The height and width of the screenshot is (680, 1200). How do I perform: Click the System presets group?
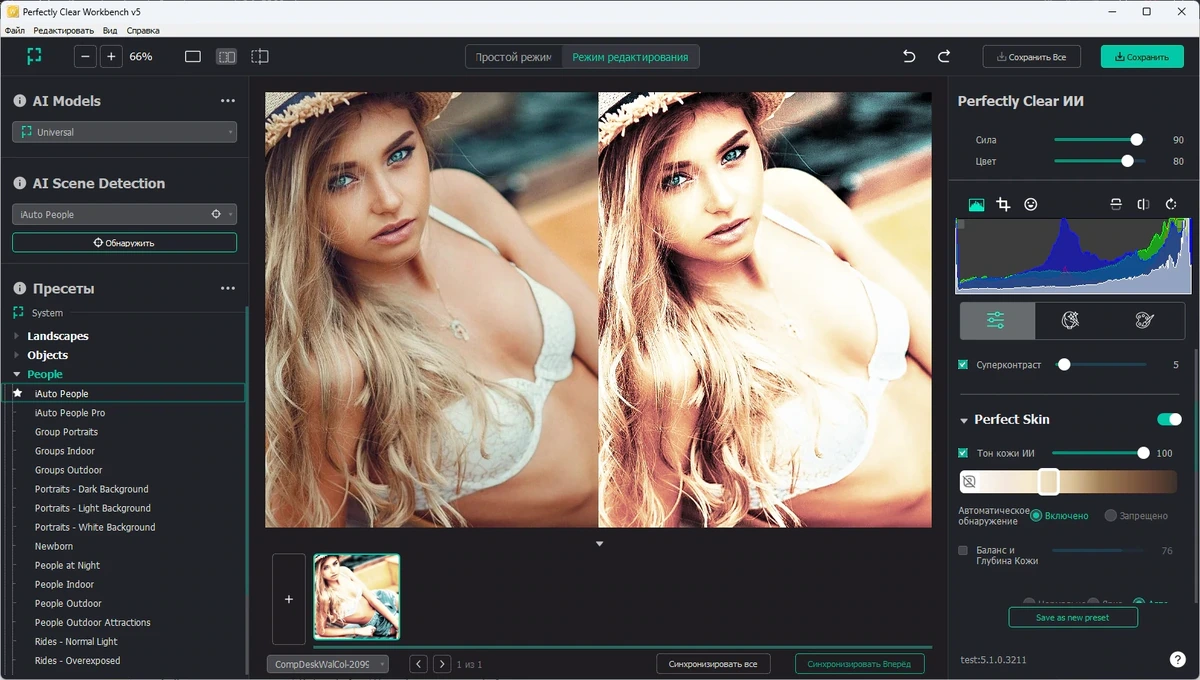(x=47, y=313)
